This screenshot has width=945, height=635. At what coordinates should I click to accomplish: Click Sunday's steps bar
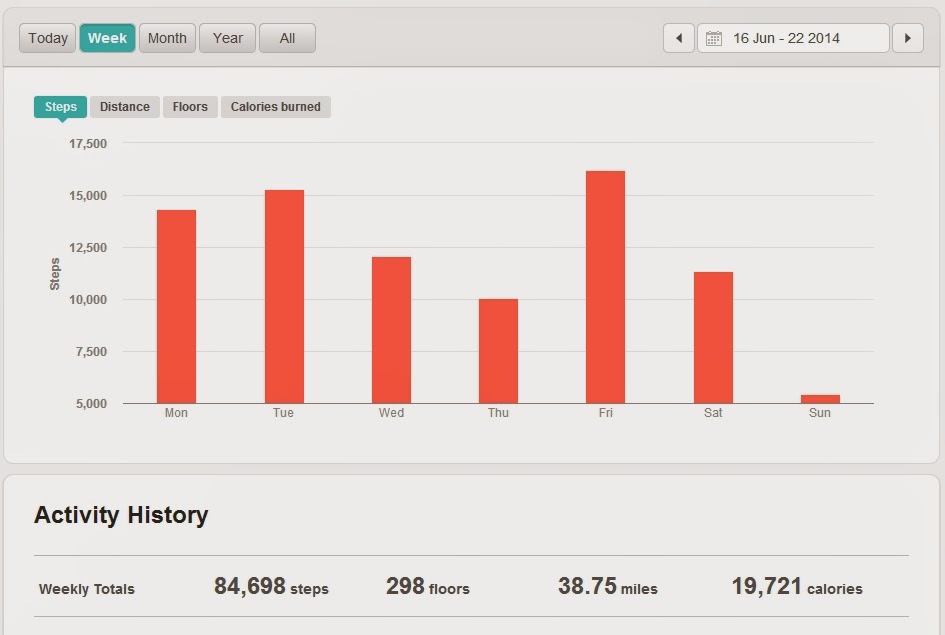point(820,399)
